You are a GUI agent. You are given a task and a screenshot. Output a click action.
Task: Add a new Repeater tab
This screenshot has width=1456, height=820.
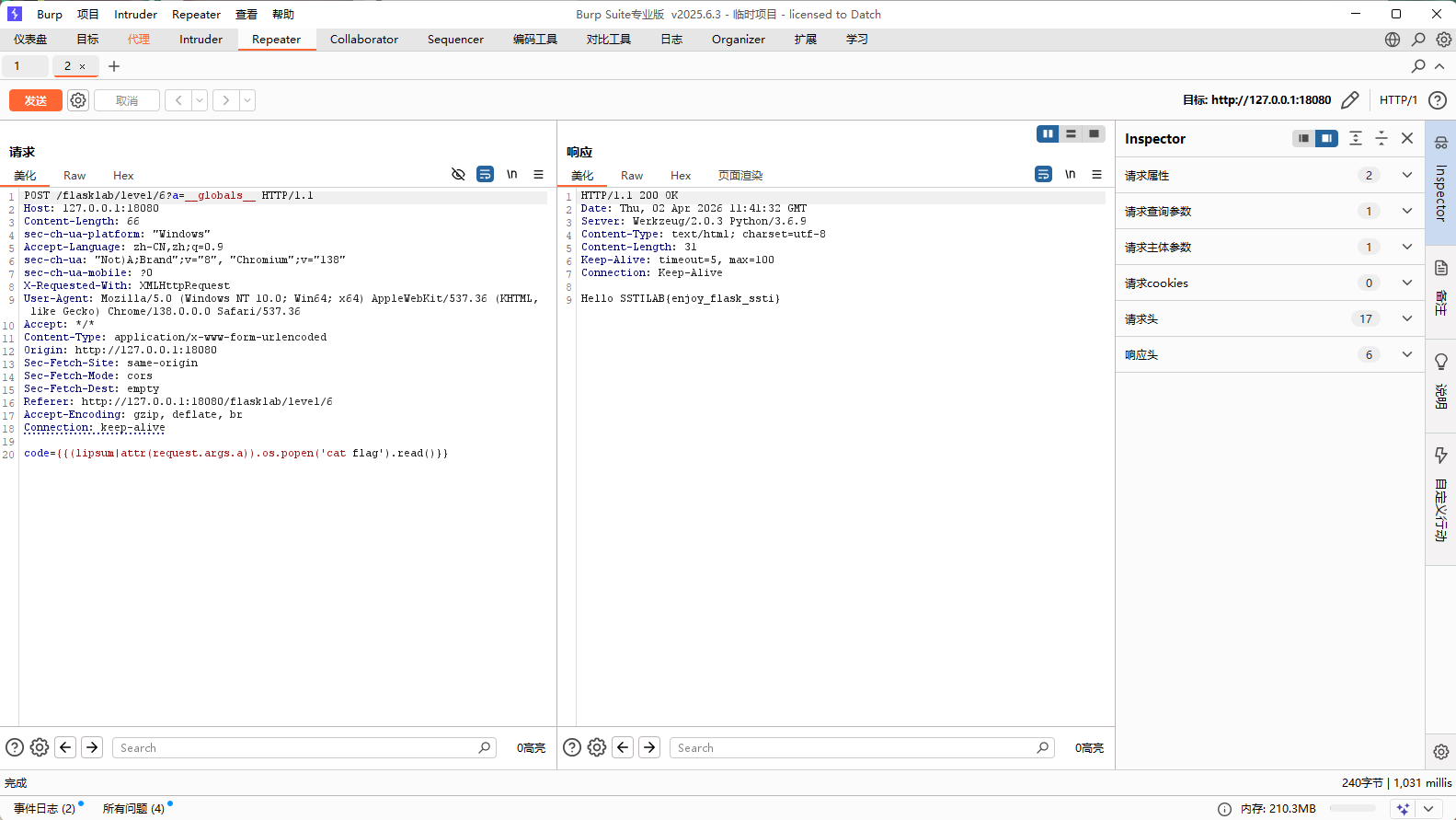pyautogui.click(x=114, y=66)
